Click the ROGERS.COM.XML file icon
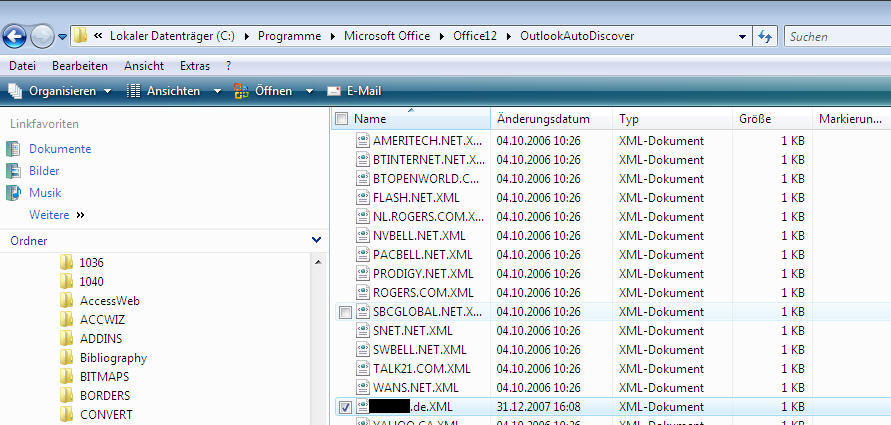The width and height of the screenshot is (891, 425). [363, 293]
